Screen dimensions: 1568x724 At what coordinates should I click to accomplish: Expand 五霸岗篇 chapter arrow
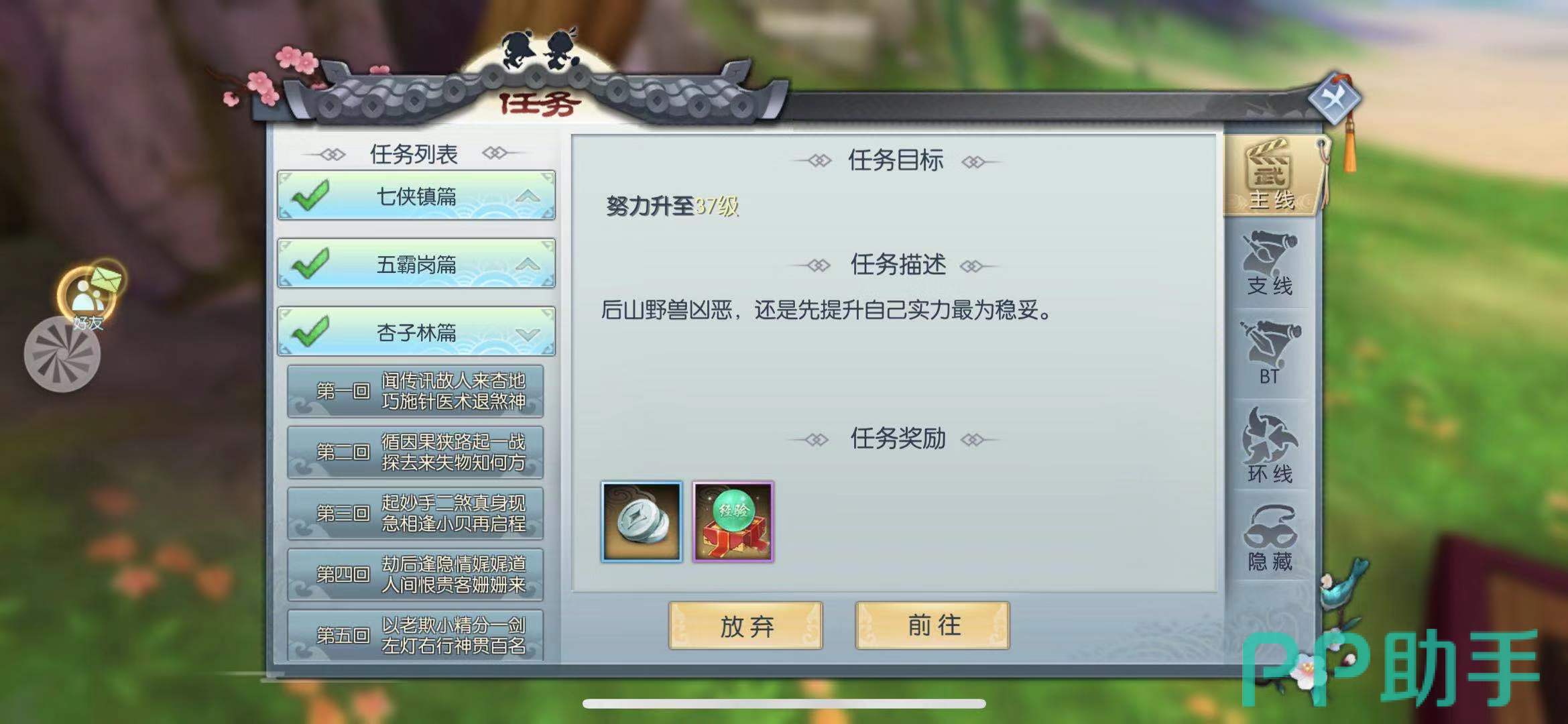click(528, 264)
